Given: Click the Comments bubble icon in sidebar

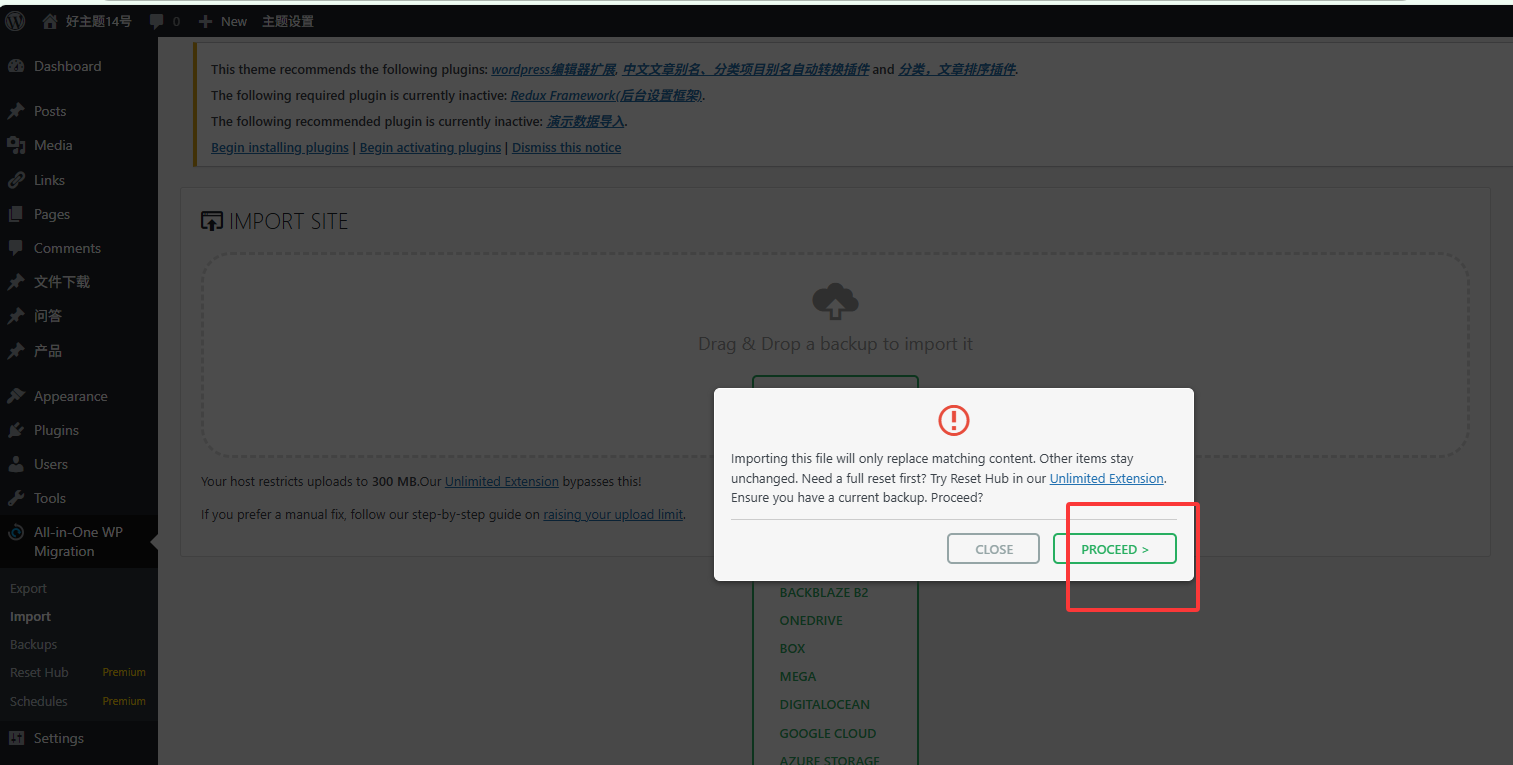Looking at the screenshot, I should tap(16, 248).
